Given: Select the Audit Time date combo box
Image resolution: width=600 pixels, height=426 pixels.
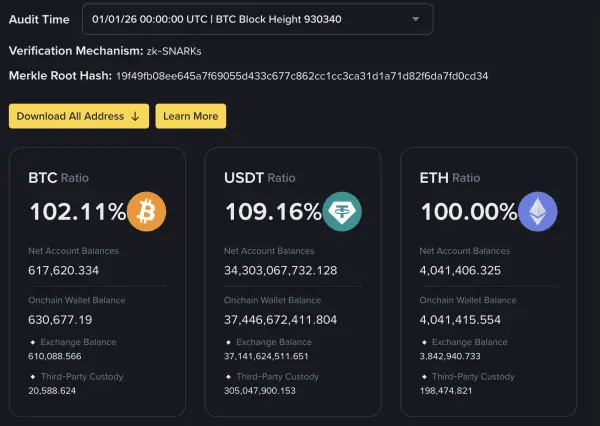Looking at the screenshot, I should (258, 19).
